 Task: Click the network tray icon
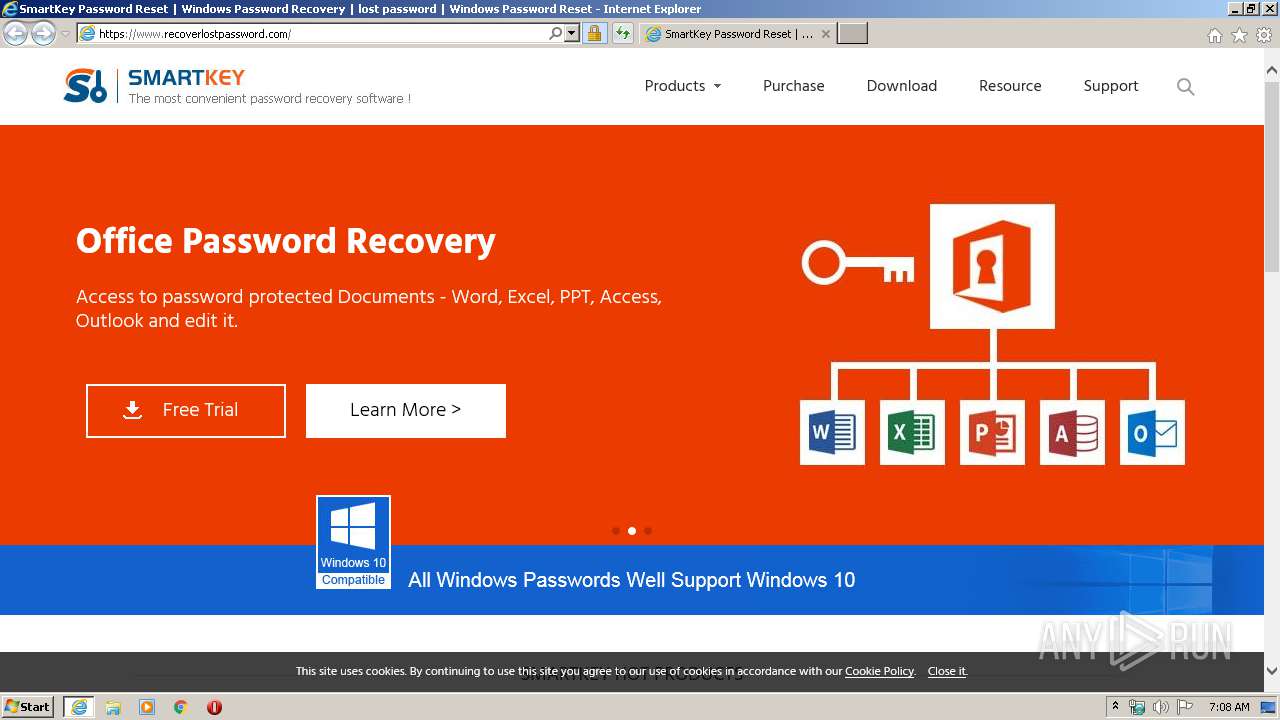pos(1137,707)
